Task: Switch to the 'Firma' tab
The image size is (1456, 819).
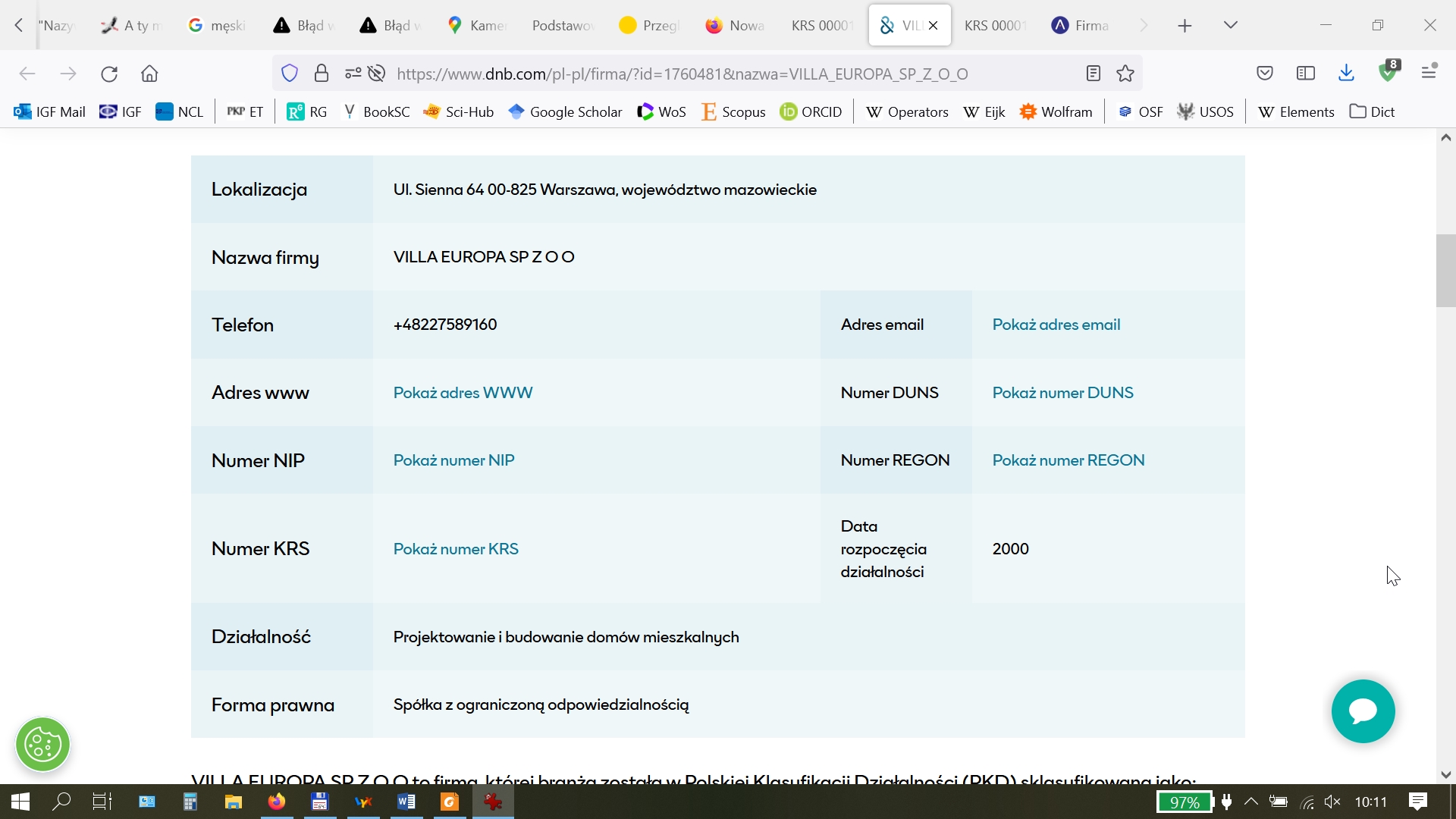Action: (x=1082, y=25)
